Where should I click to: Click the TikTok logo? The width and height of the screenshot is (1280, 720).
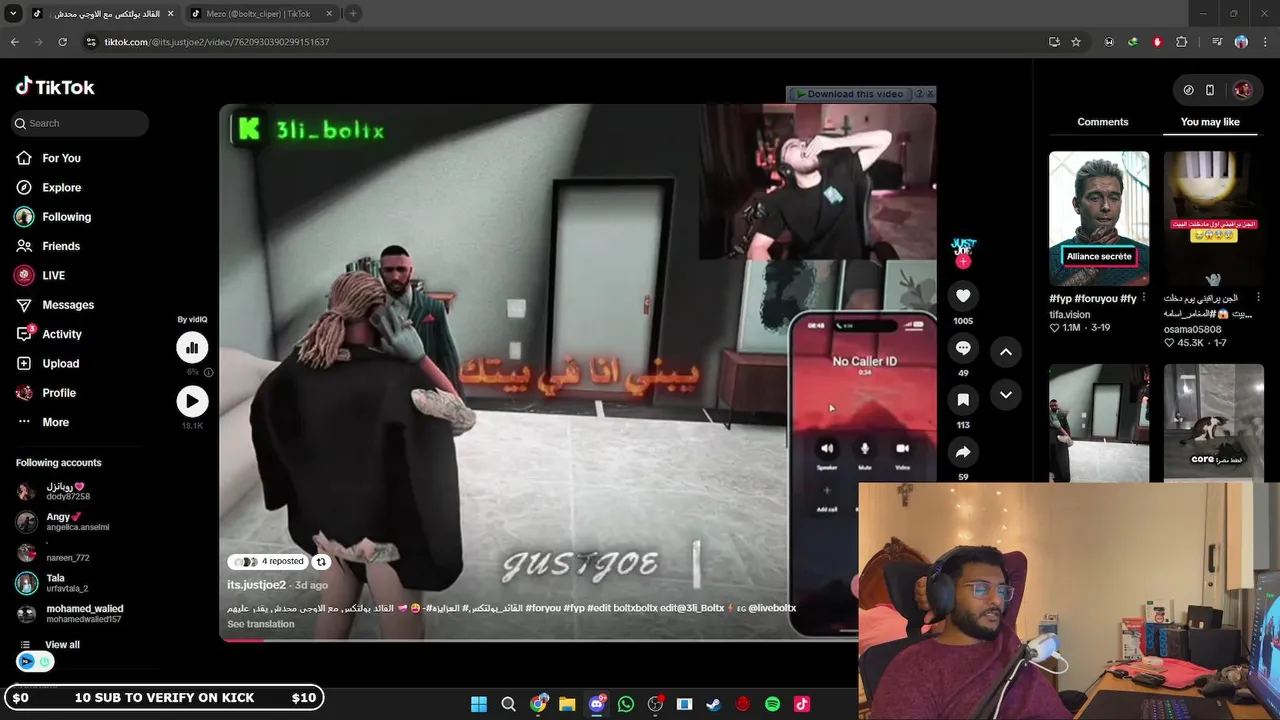pos(55,87)
